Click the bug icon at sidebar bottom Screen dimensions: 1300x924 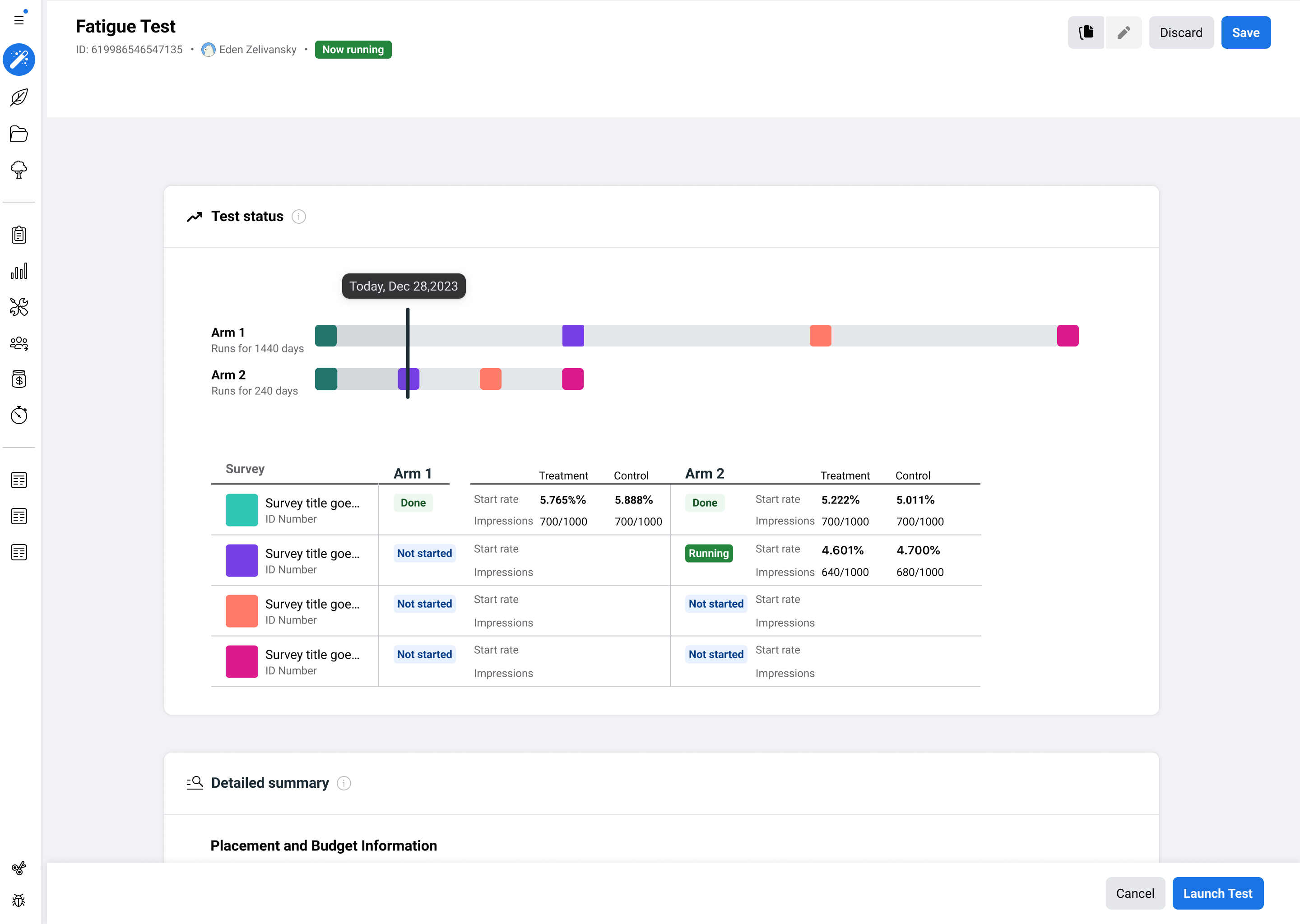click(x=19, y=901)
